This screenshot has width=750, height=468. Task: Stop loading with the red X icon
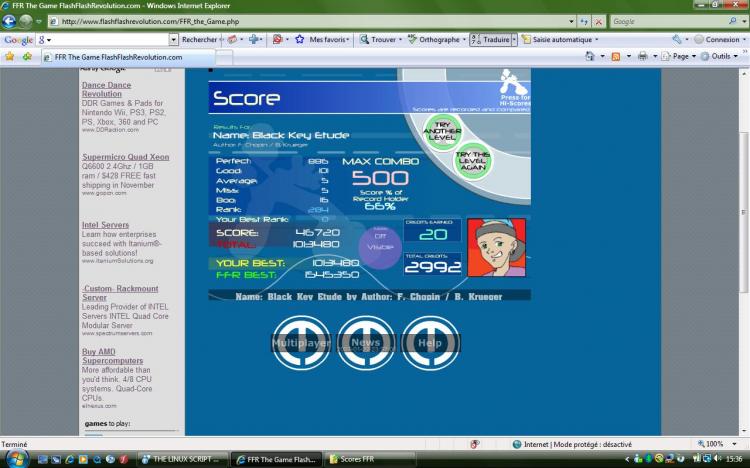click(598, 22)
